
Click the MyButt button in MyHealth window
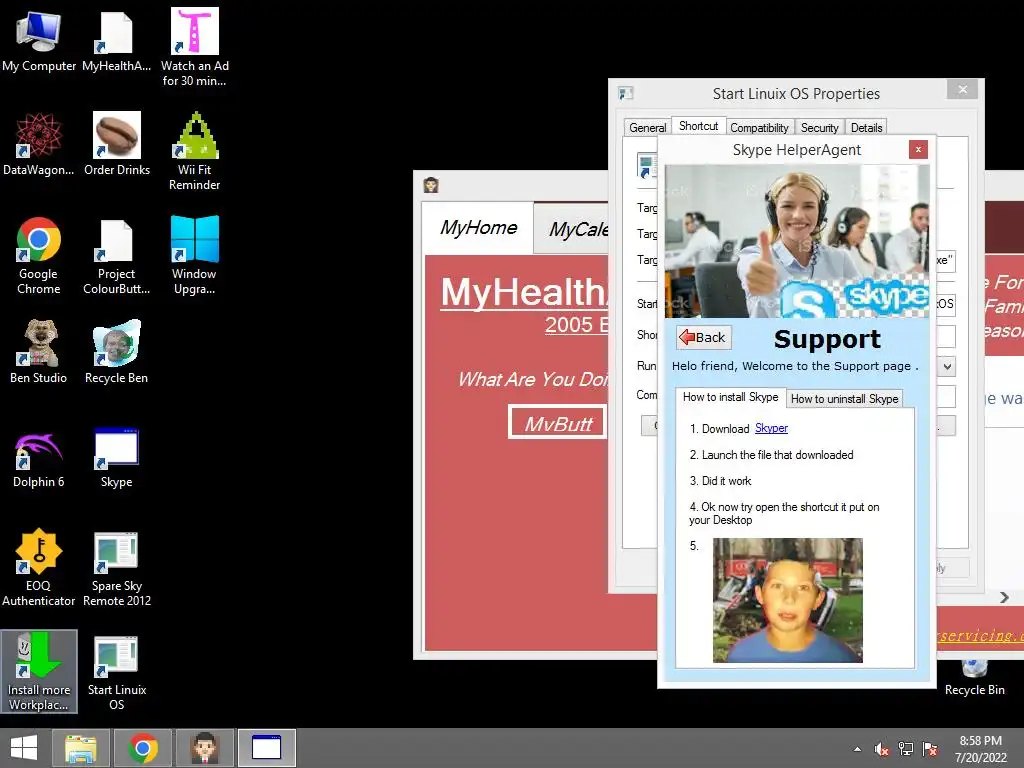[x=558, y=423]
